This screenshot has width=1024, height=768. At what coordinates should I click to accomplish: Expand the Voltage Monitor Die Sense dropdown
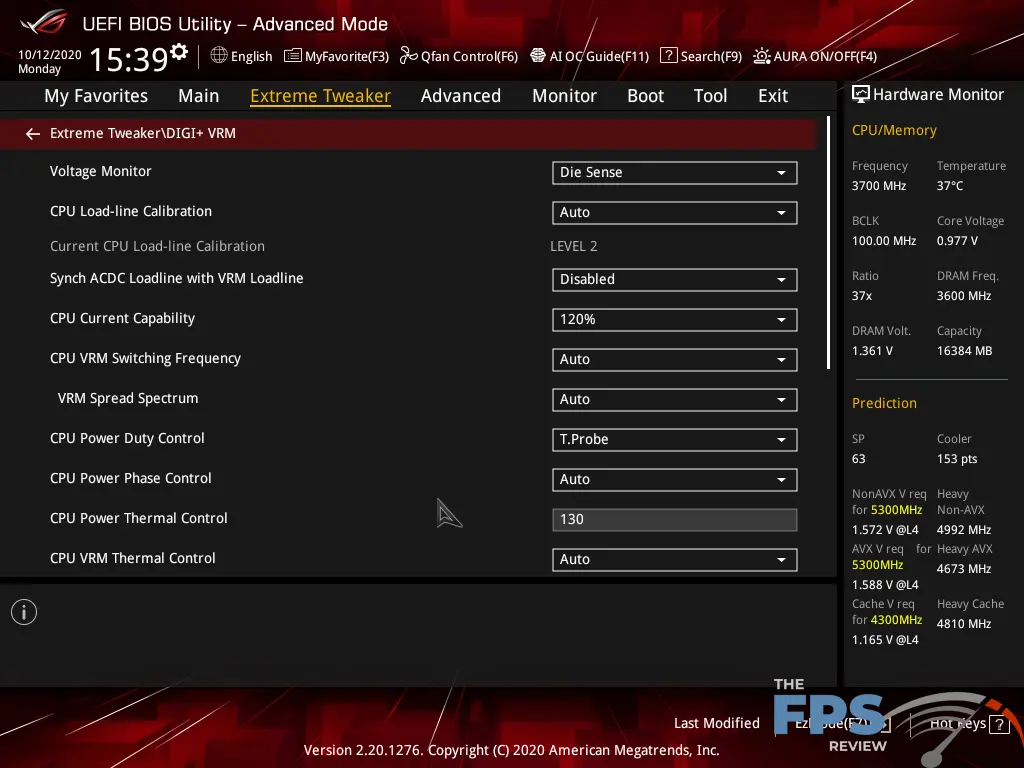675,172
